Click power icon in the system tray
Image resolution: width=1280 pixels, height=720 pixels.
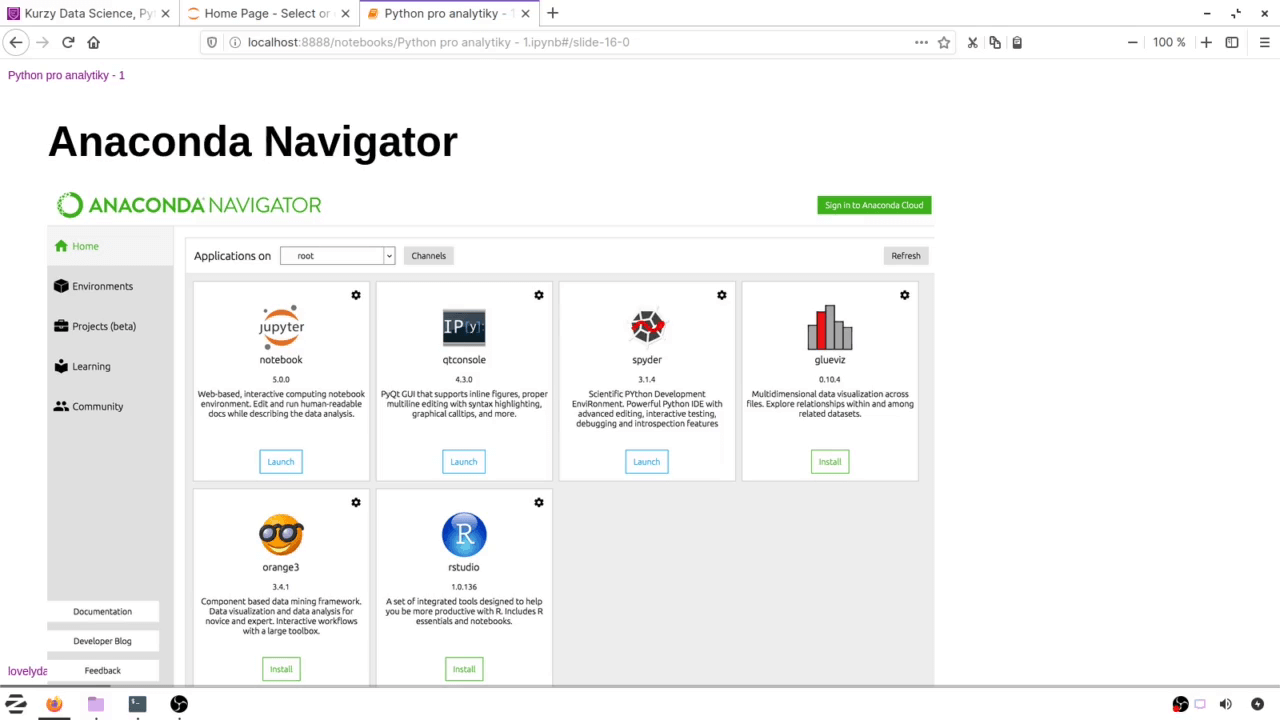coord(1257,704)
